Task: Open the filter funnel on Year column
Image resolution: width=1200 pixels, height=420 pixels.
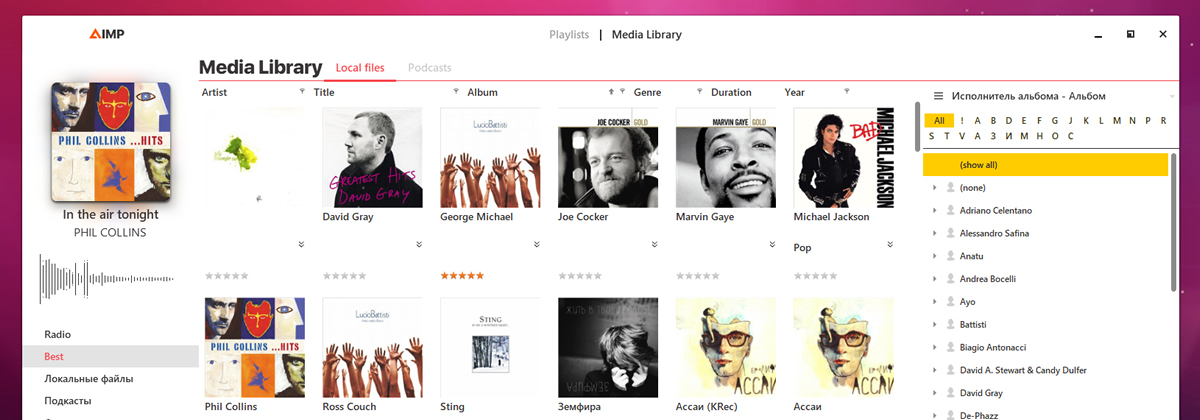Action: [847, 91]
